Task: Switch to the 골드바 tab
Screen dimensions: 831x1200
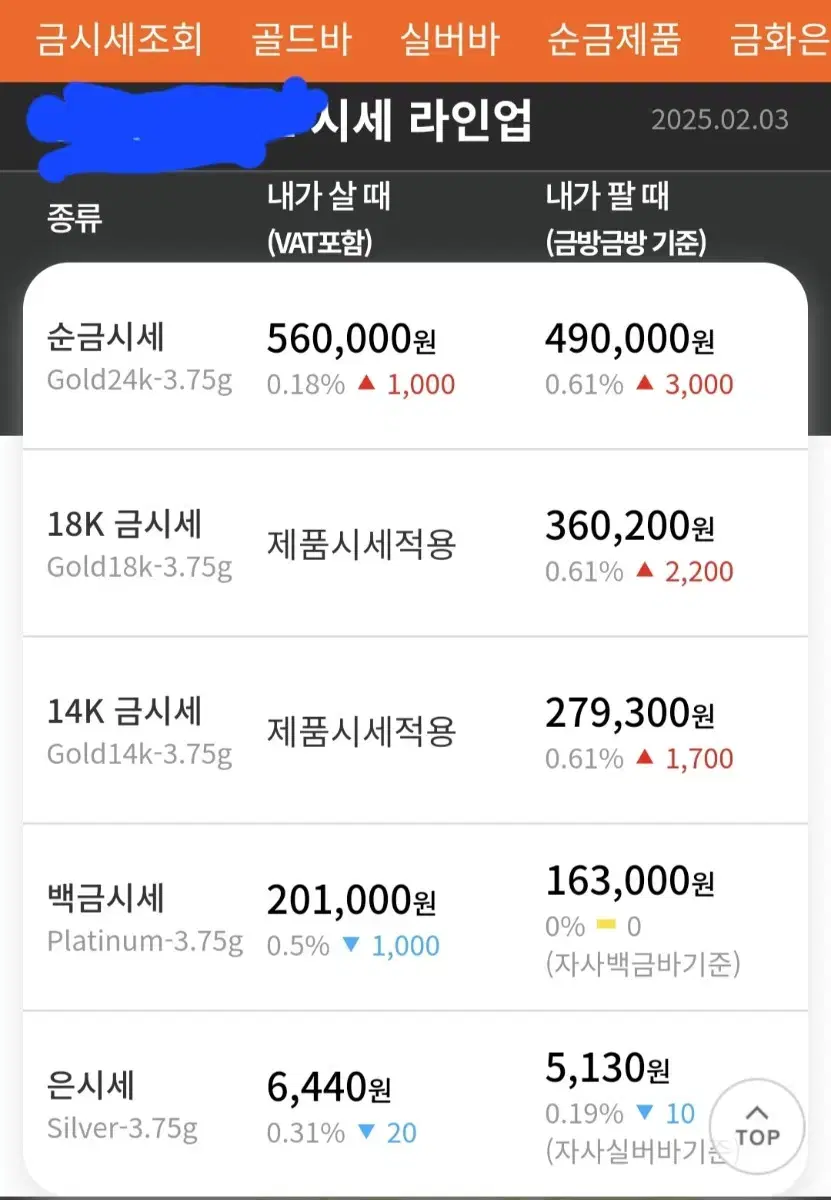Action: 302,41
